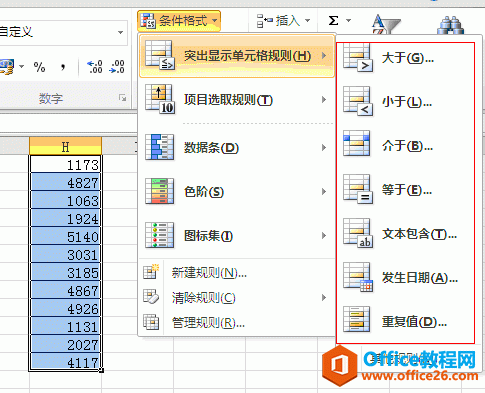Click the Σ AutoSum icon
The image size is (485, 393).
pos(333,21)
